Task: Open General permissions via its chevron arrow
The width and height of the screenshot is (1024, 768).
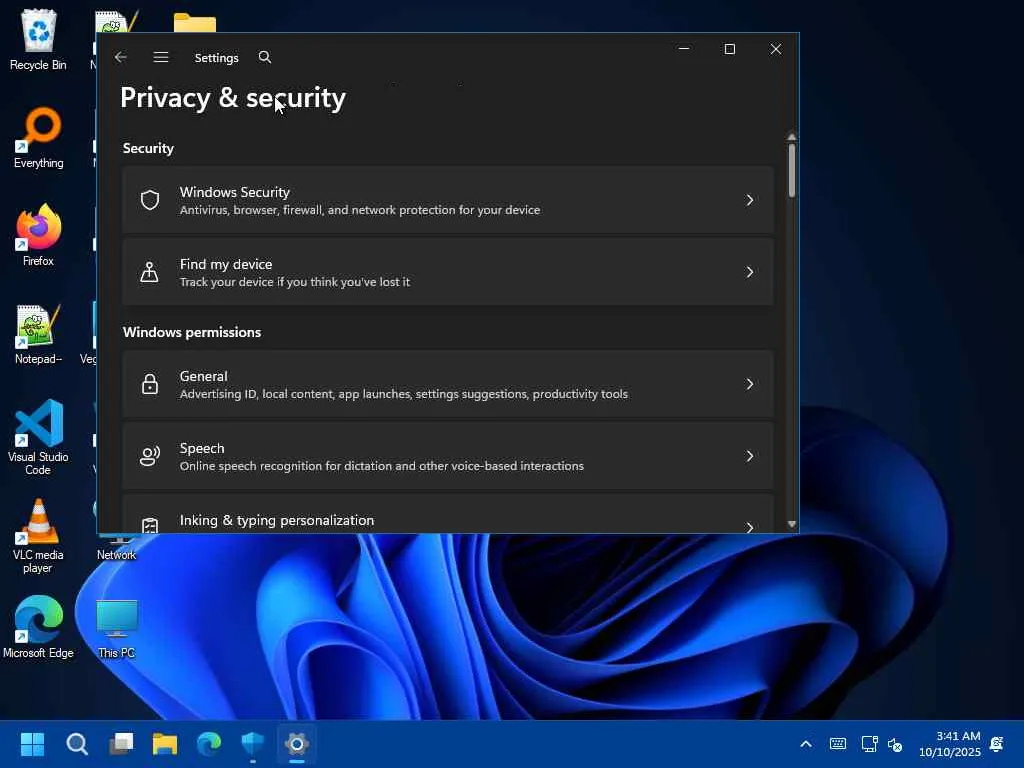Action: pos(750,384)
